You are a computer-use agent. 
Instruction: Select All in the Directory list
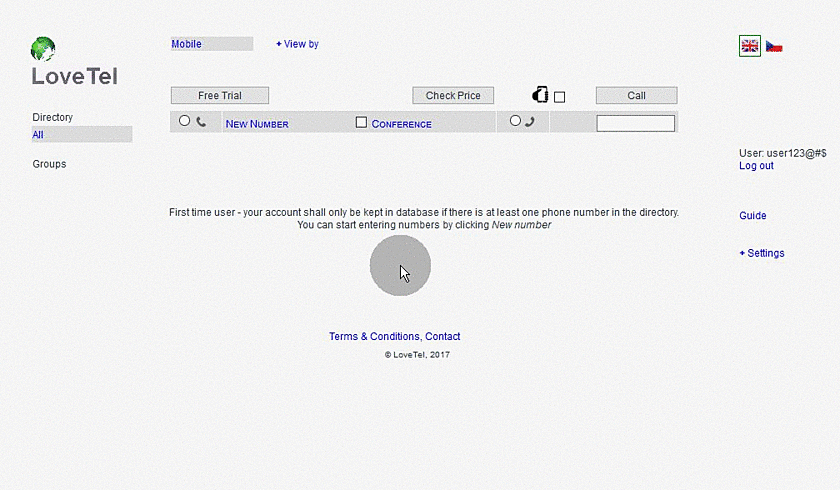tap(38, 135)
